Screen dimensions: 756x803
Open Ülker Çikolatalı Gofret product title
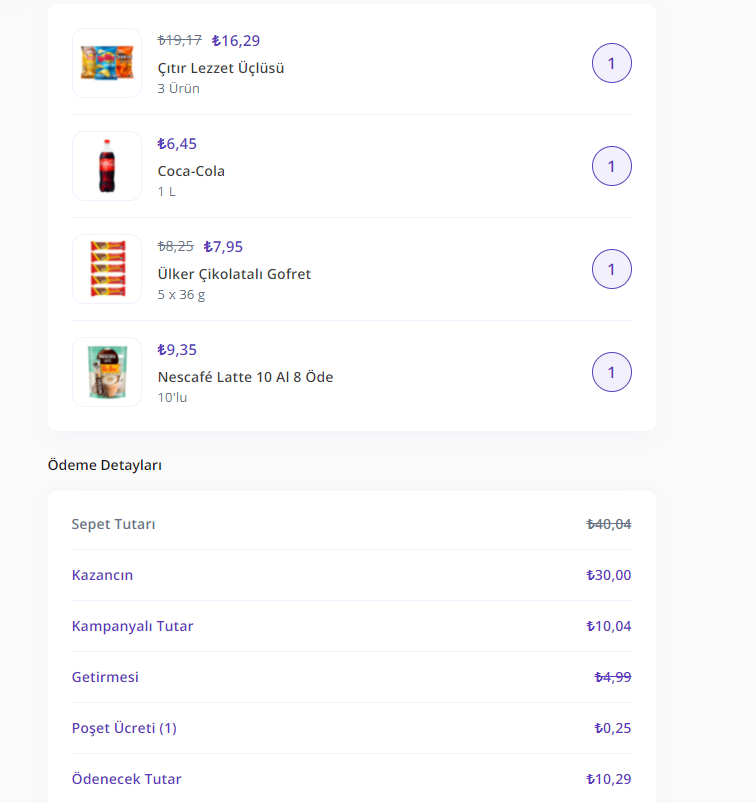[234, 274]
